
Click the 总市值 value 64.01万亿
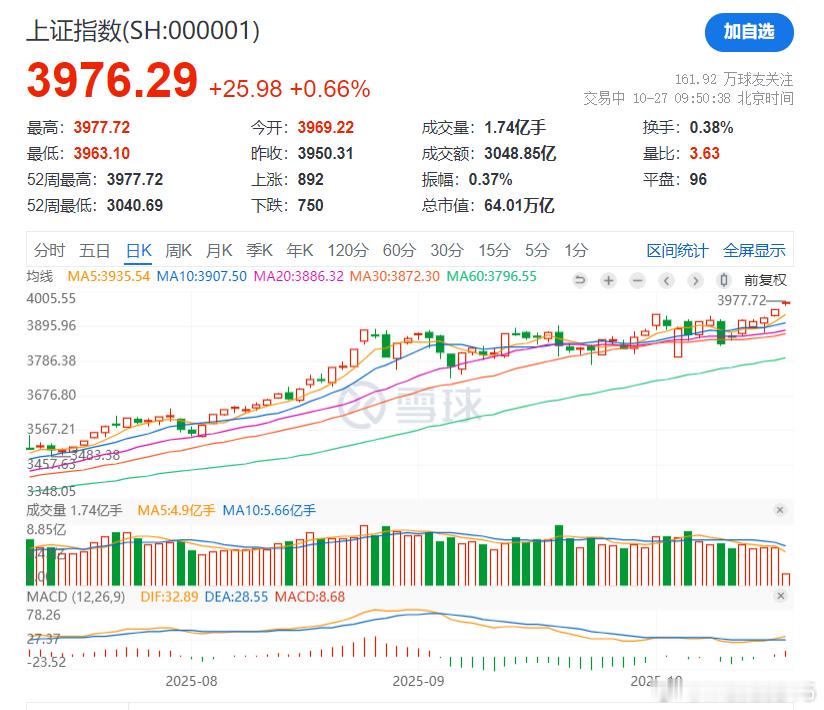click(519, 205)
